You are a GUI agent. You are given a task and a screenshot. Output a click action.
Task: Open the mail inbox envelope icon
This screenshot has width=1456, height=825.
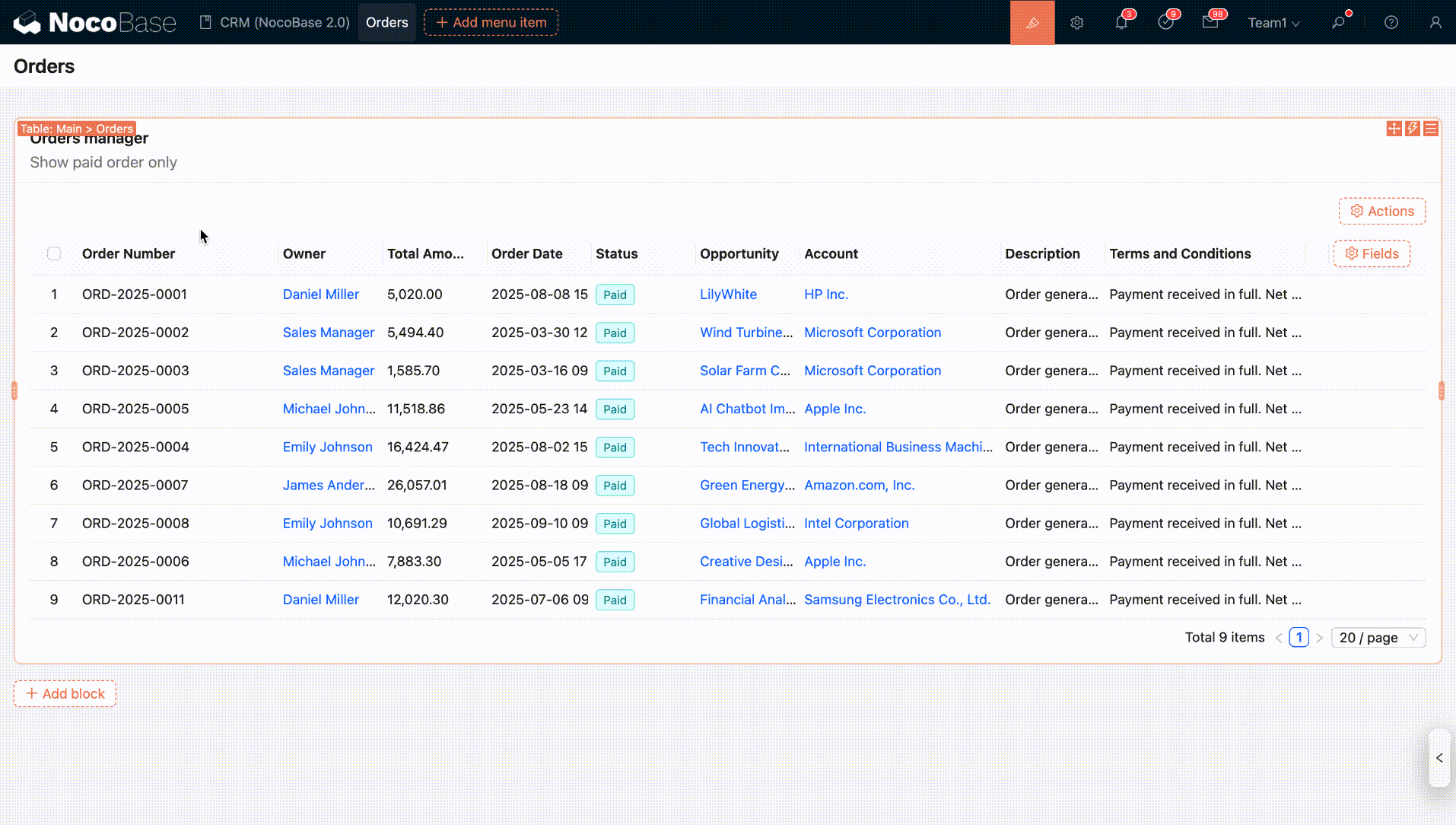1210,23
